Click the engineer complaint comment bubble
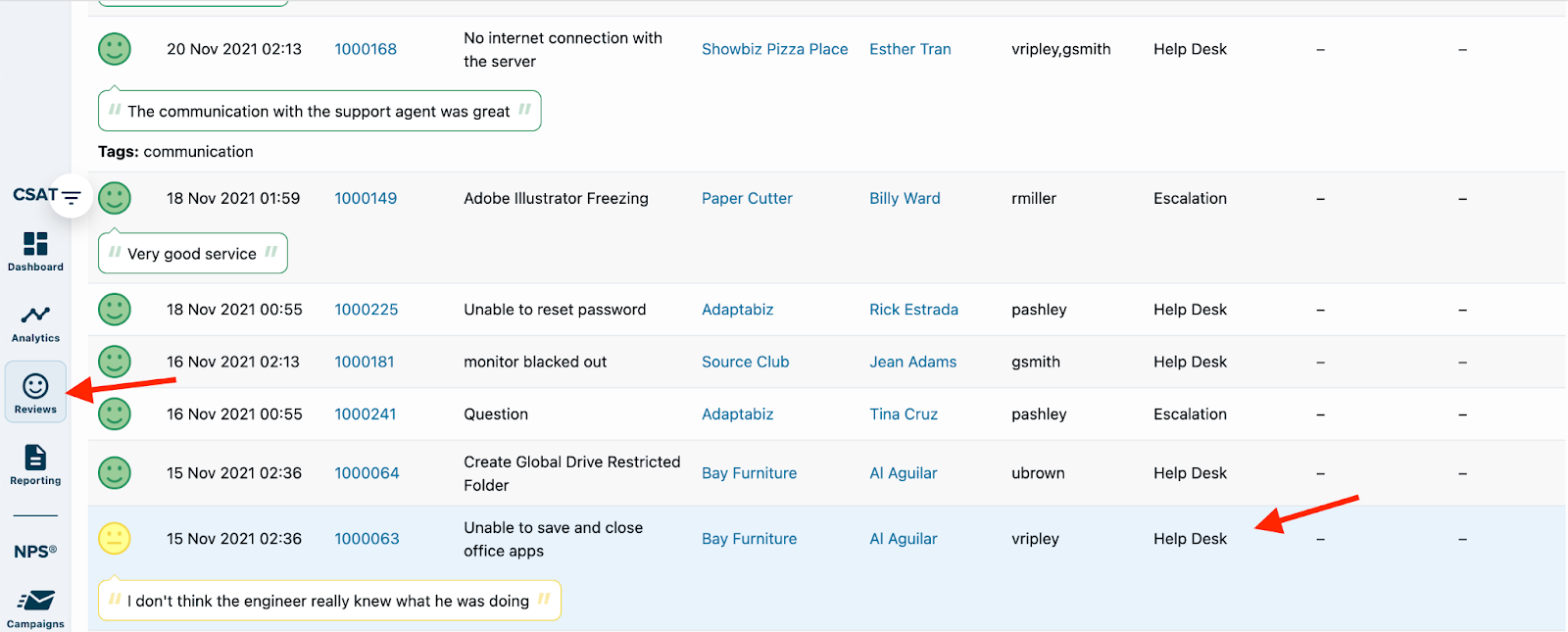Screen dimensions: 1568x632 (328, 601)
